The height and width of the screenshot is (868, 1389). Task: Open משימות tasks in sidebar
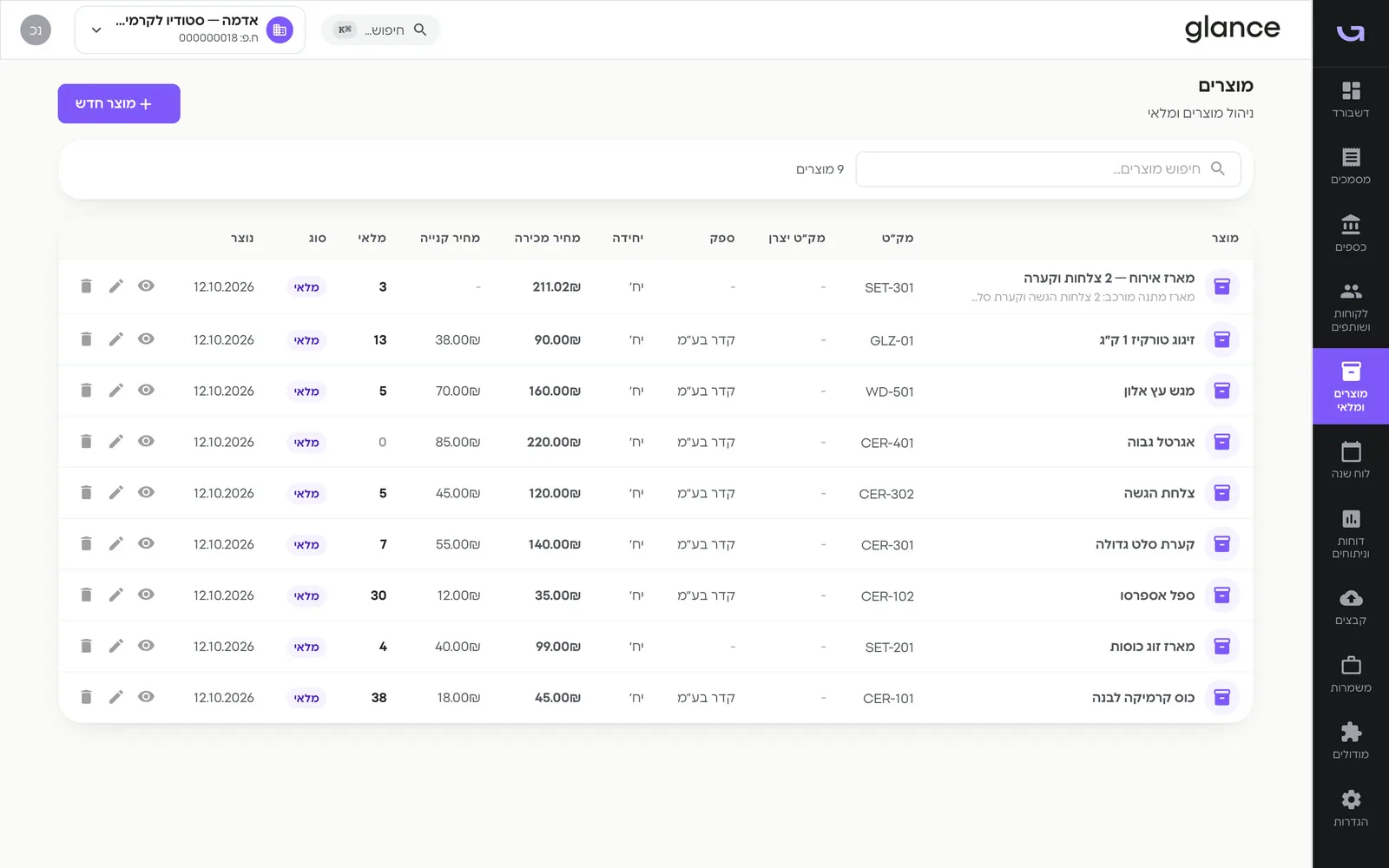click(x=1351, y=674)
